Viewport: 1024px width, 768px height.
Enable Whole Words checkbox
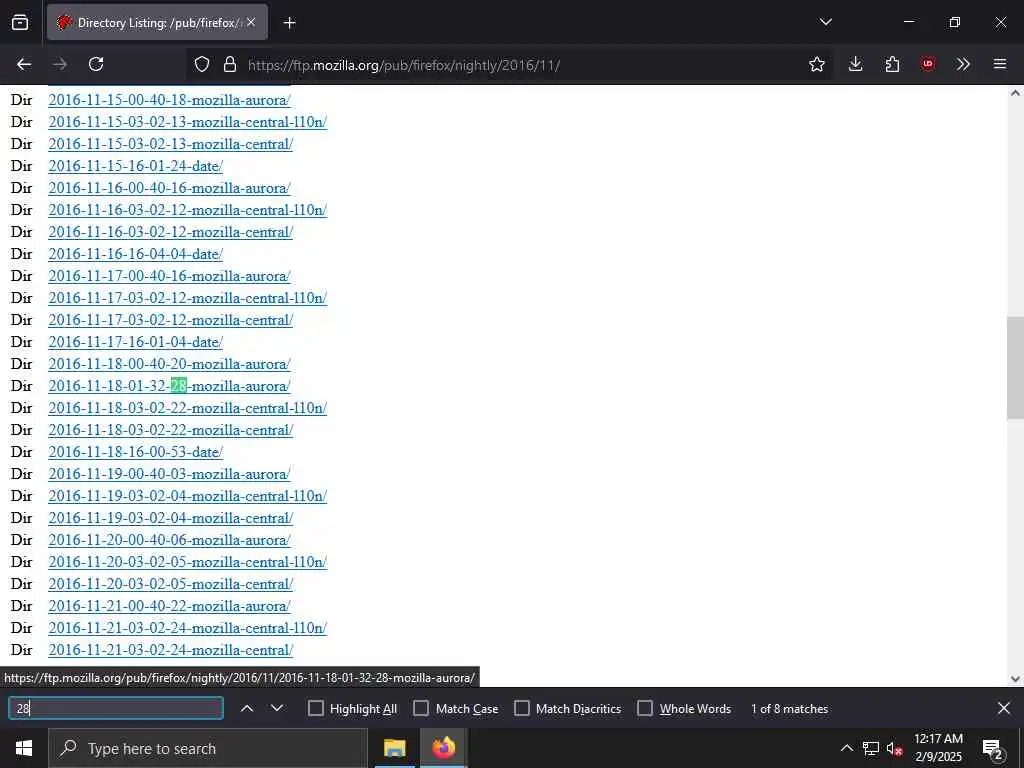645,709
